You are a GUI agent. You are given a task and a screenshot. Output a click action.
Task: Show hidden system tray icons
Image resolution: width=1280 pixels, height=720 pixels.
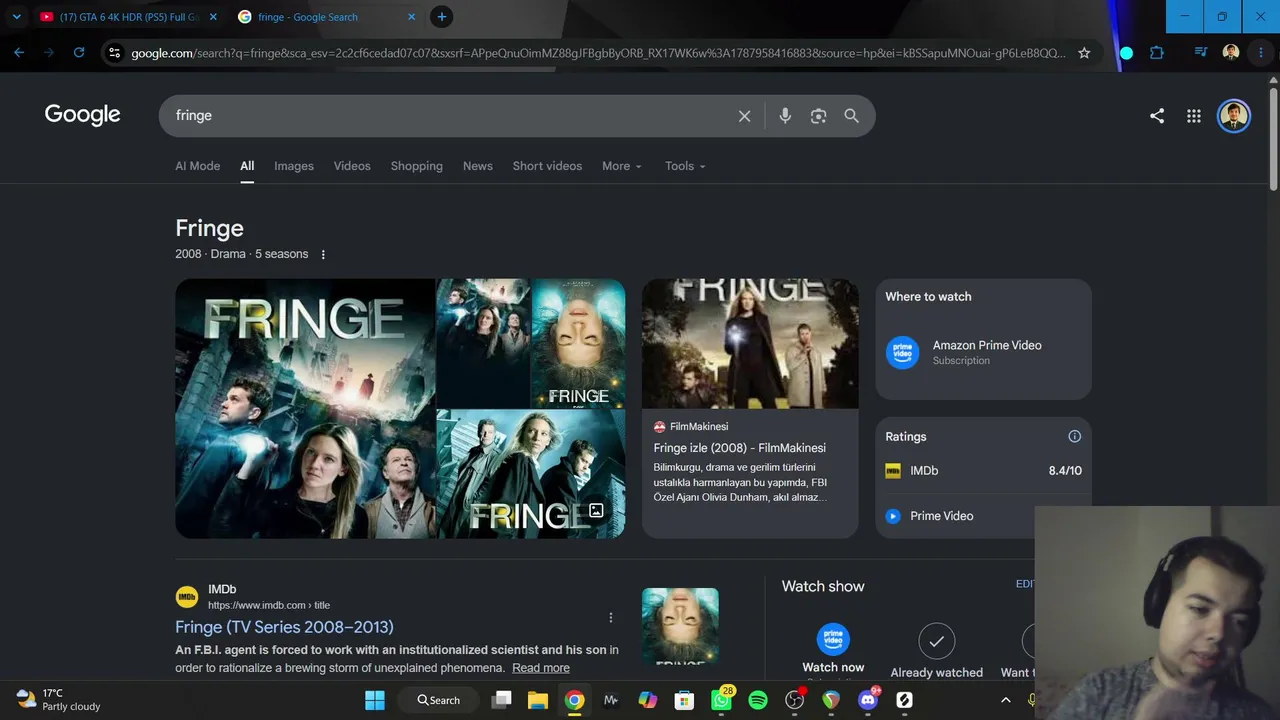point(1006,700)
